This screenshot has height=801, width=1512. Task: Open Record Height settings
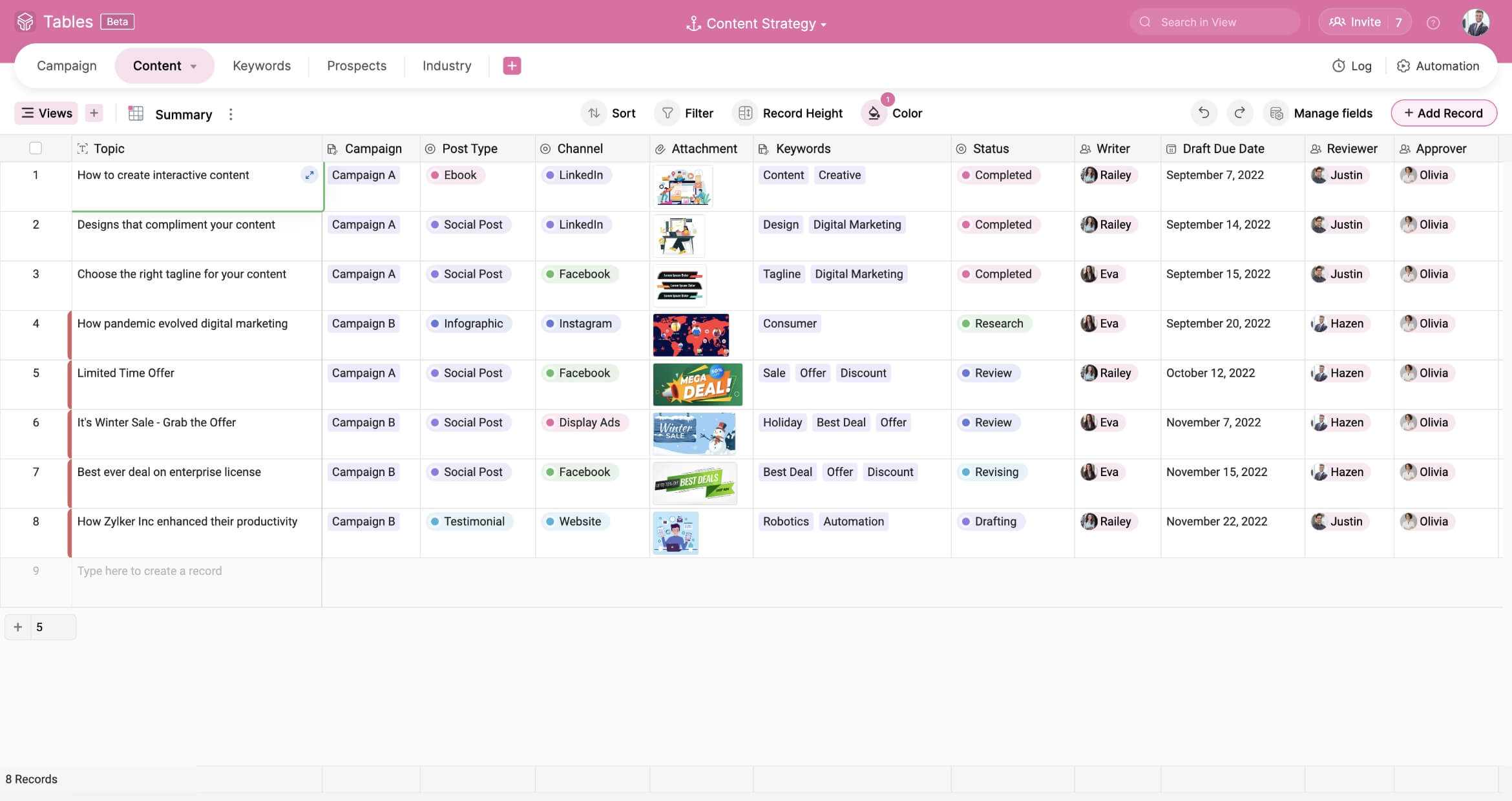789,113
